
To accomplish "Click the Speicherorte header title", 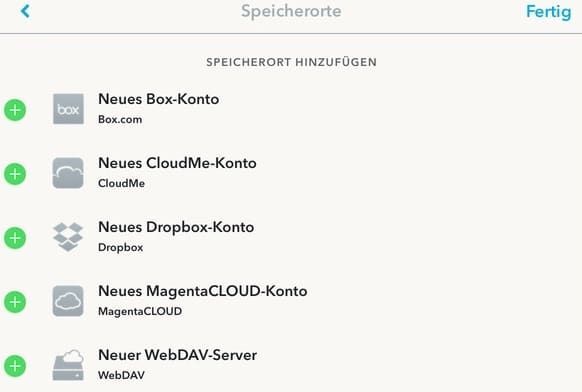I will pos(291,11).
